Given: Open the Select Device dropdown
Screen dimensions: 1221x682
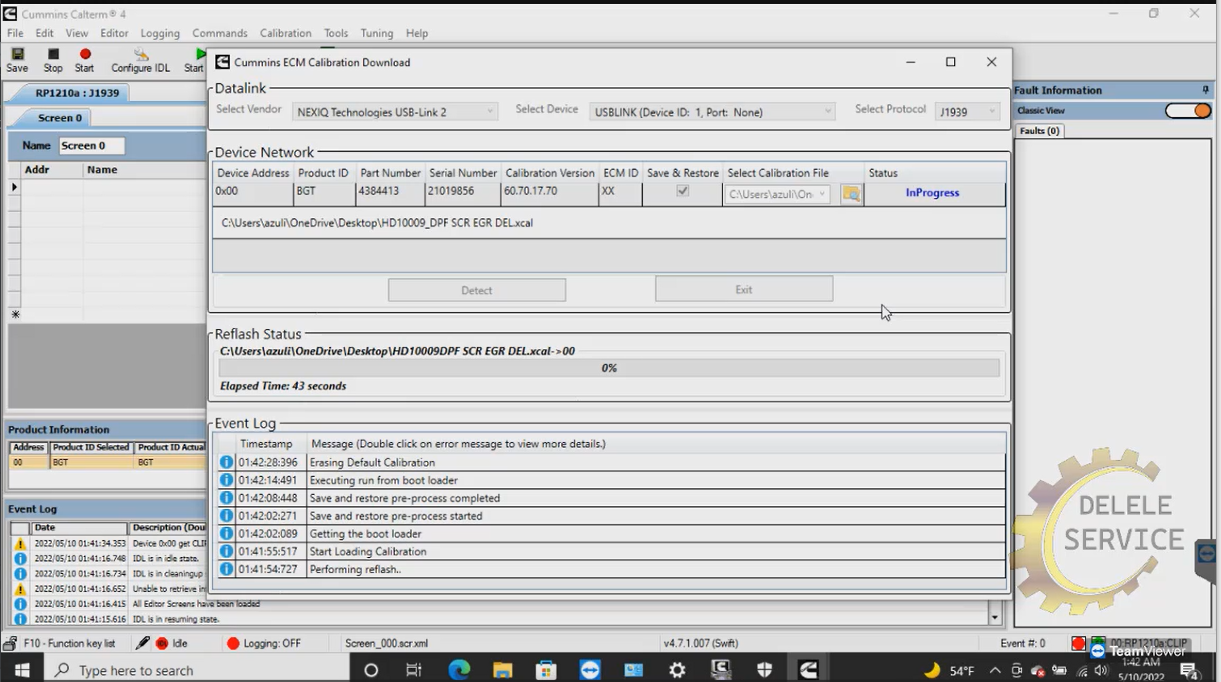Looking at the screenshot, I should coord(712,112).
